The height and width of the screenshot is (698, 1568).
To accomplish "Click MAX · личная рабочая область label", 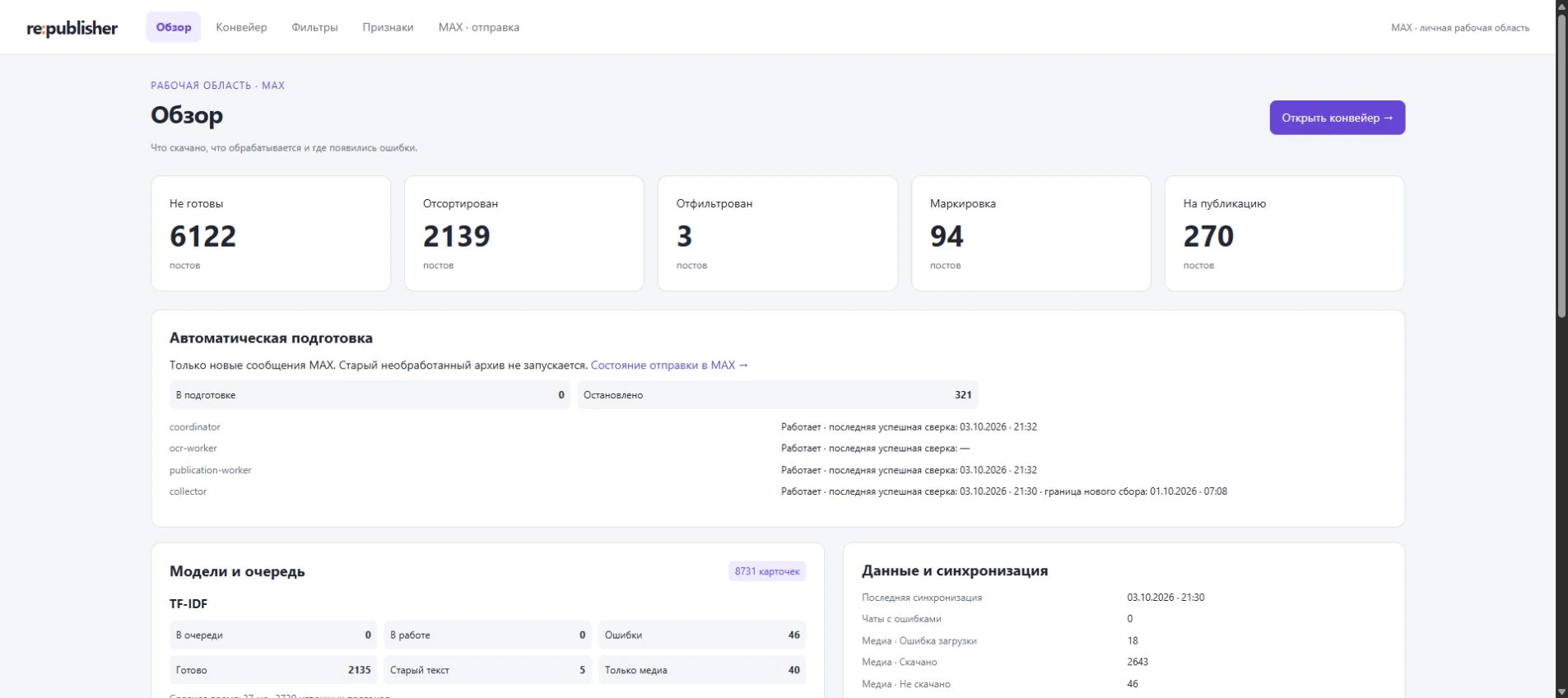I will pos(1459,28).
